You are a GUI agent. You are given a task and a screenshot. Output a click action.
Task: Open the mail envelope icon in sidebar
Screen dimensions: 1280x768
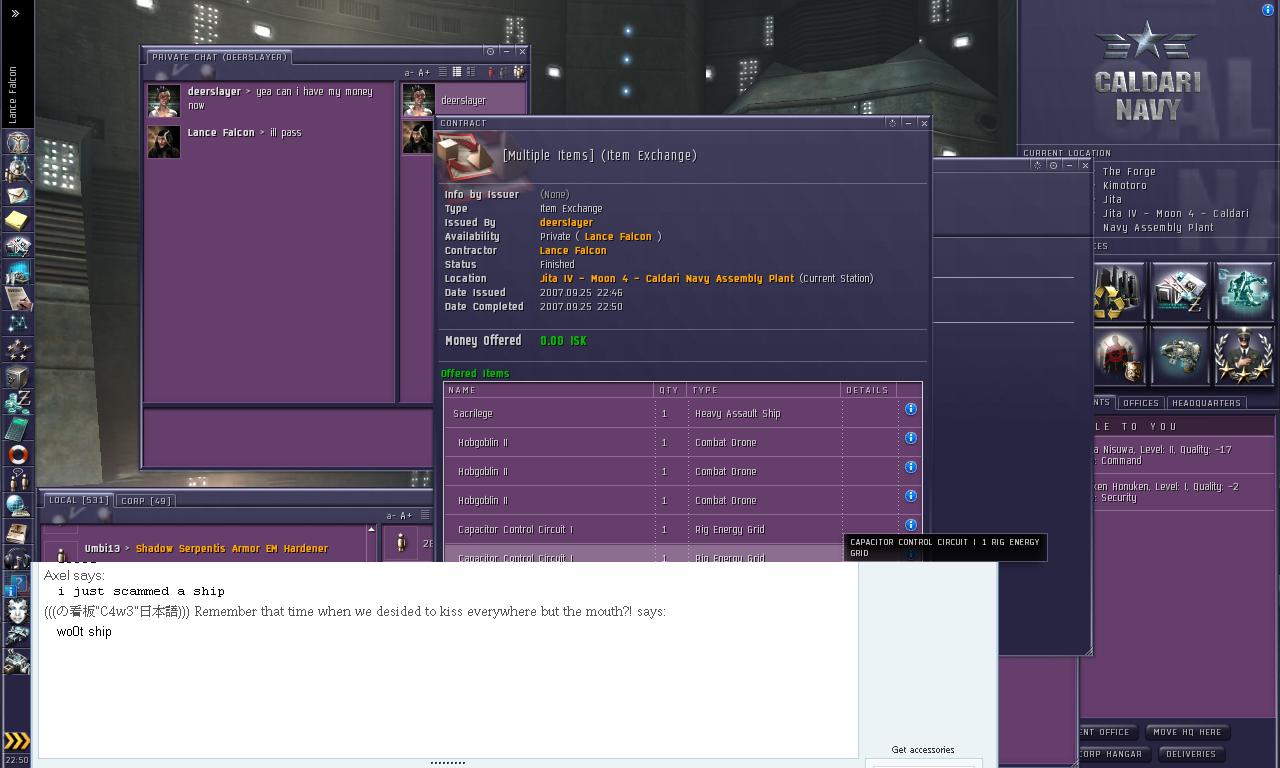coord(17,194)
